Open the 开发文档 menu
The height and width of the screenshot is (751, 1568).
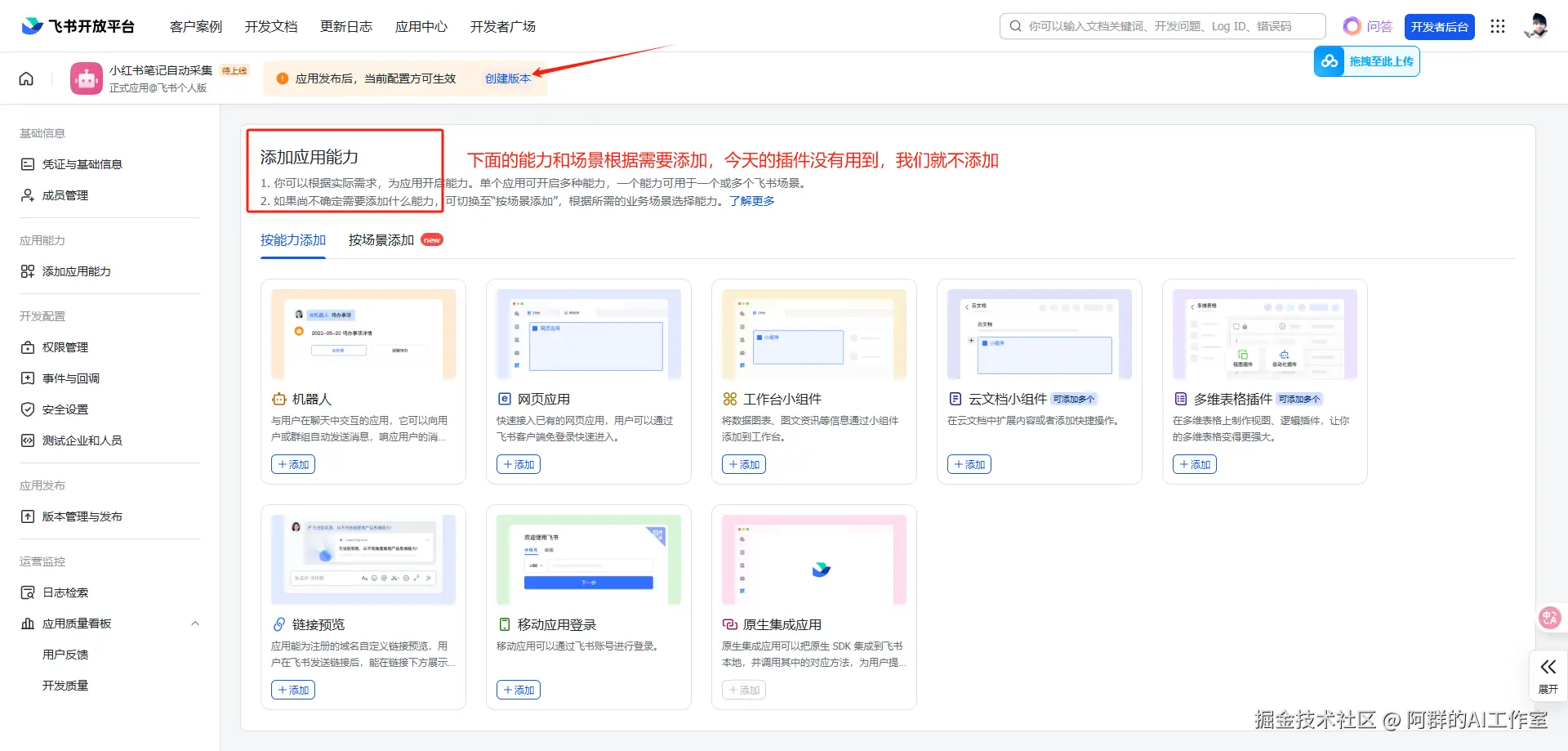pos(271,26)
